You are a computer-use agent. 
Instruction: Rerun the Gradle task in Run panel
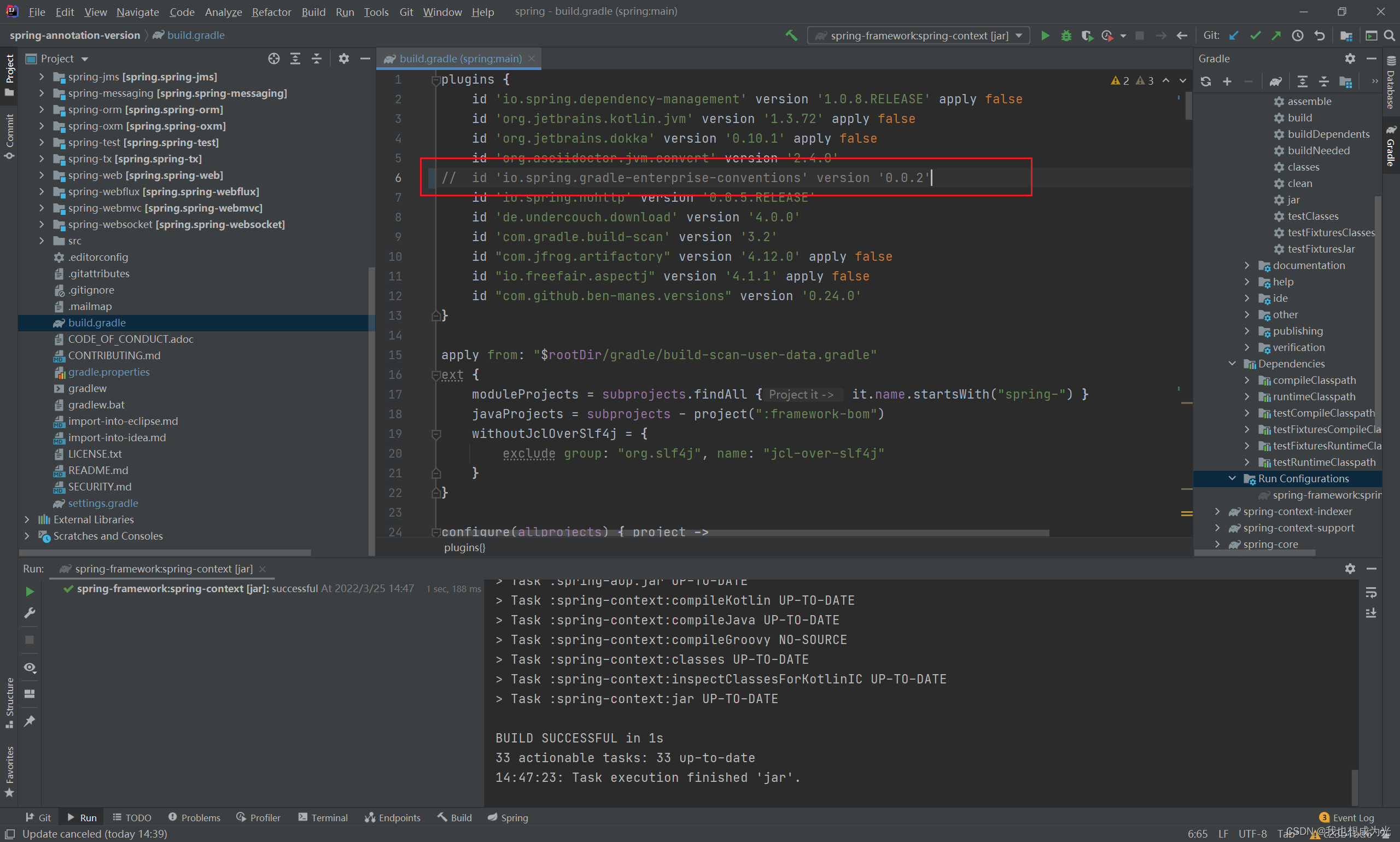[x=30, y=592]
